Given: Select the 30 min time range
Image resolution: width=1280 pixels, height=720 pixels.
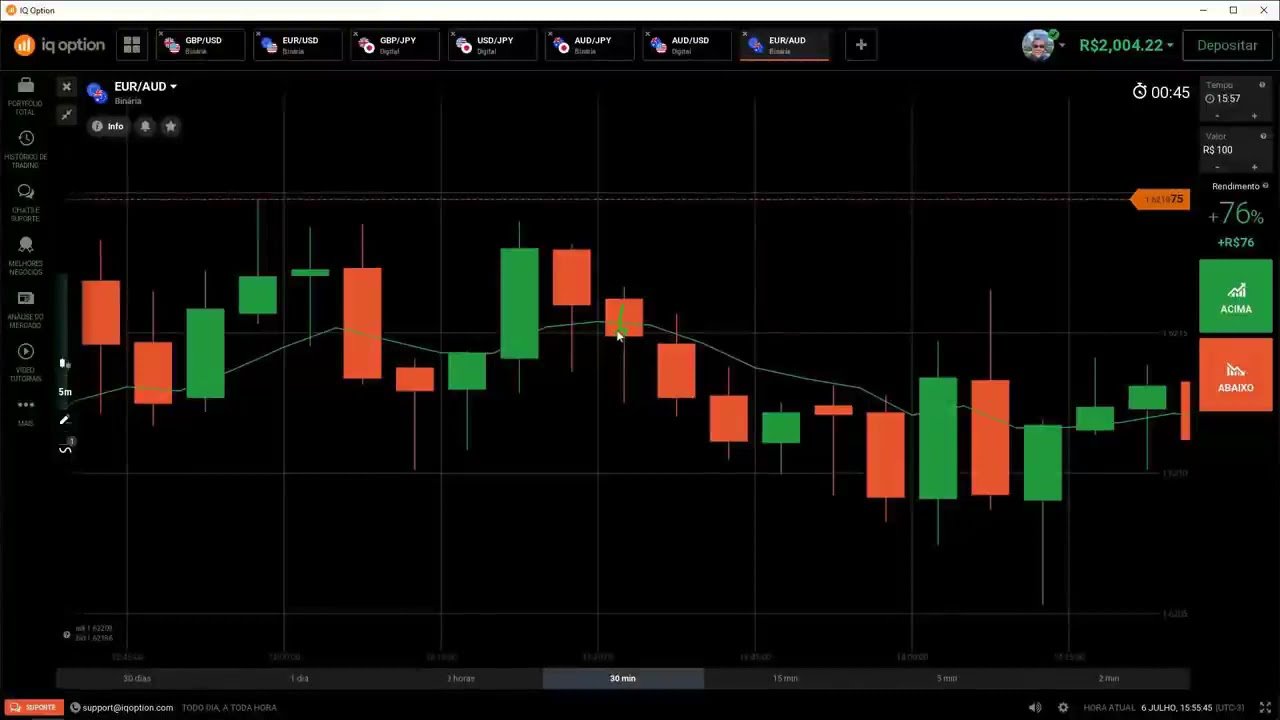Looking at the screenshot, I should pyautogui.click(x=623, y=678).
